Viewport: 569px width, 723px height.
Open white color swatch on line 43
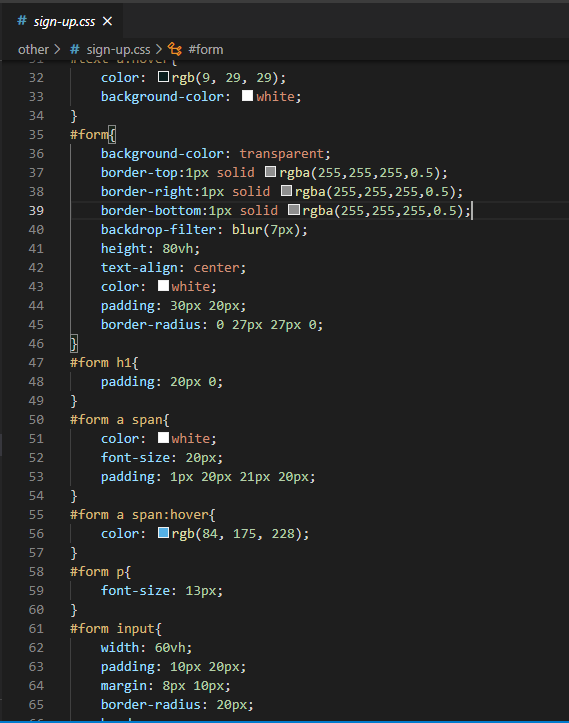coord(163,285)
